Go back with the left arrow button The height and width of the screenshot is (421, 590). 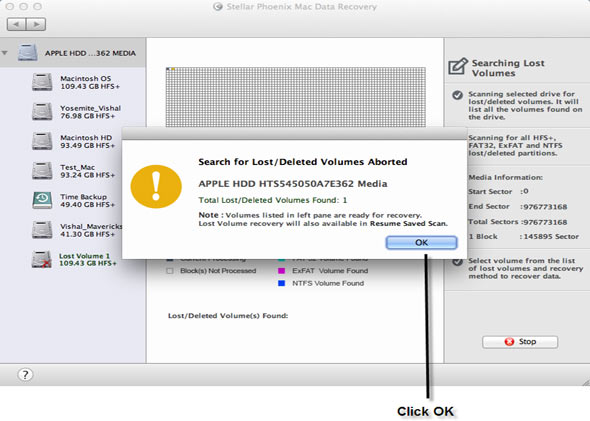click(x=16, y=24)
